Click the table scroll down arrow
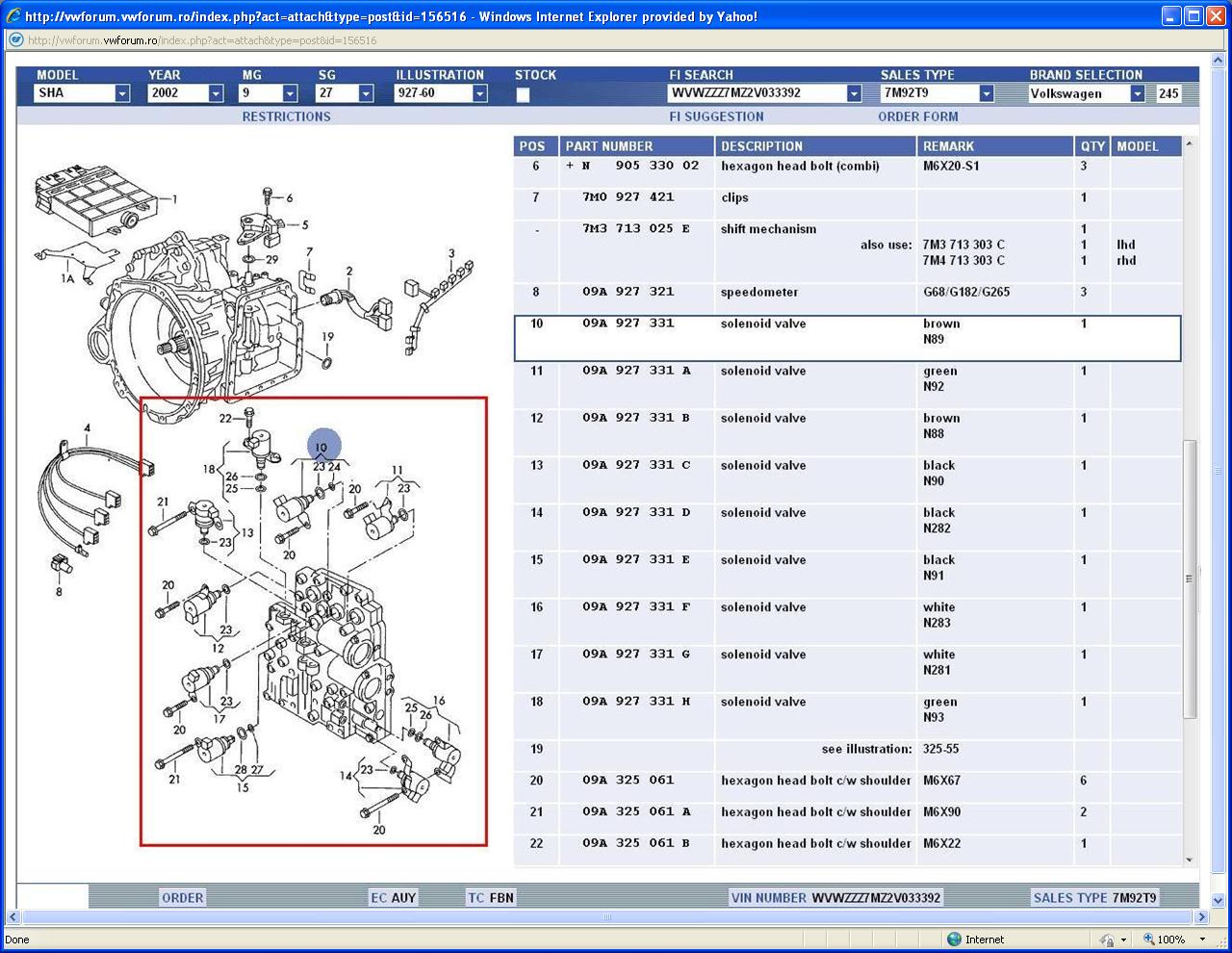The image size is (1232, 953). 1190,860
